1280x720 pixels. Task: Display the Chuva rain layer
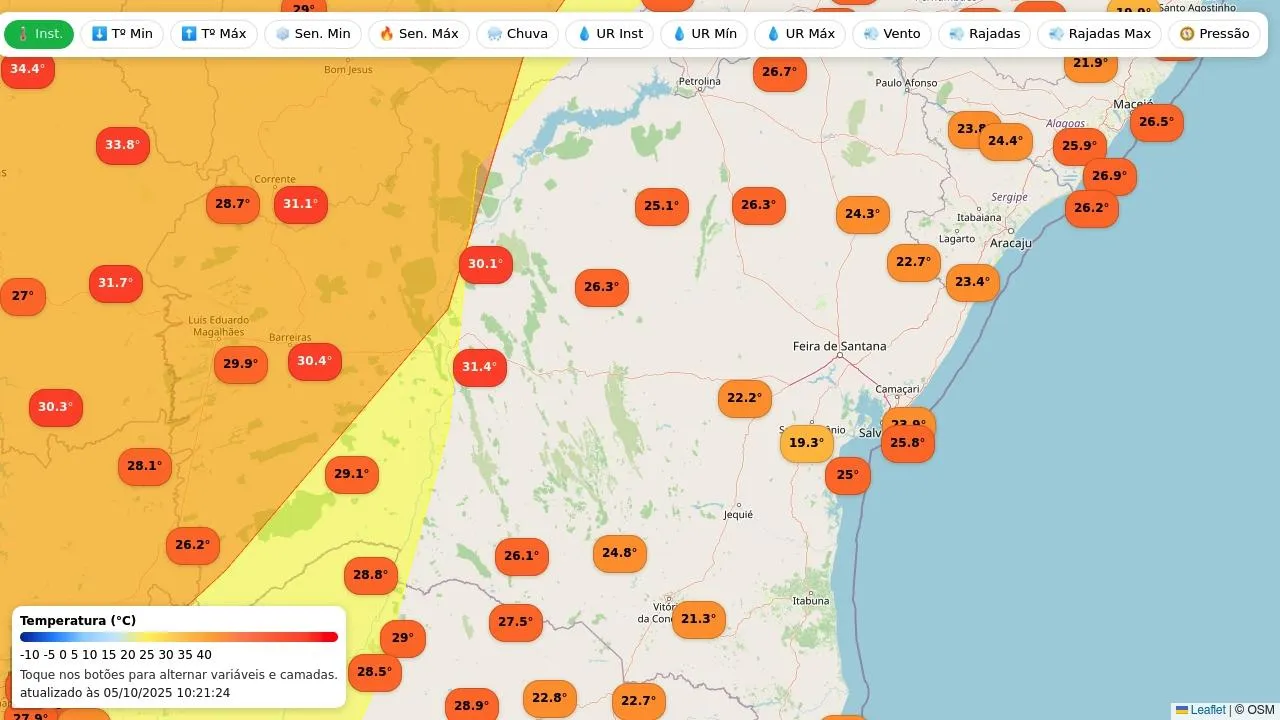point(517,34)
